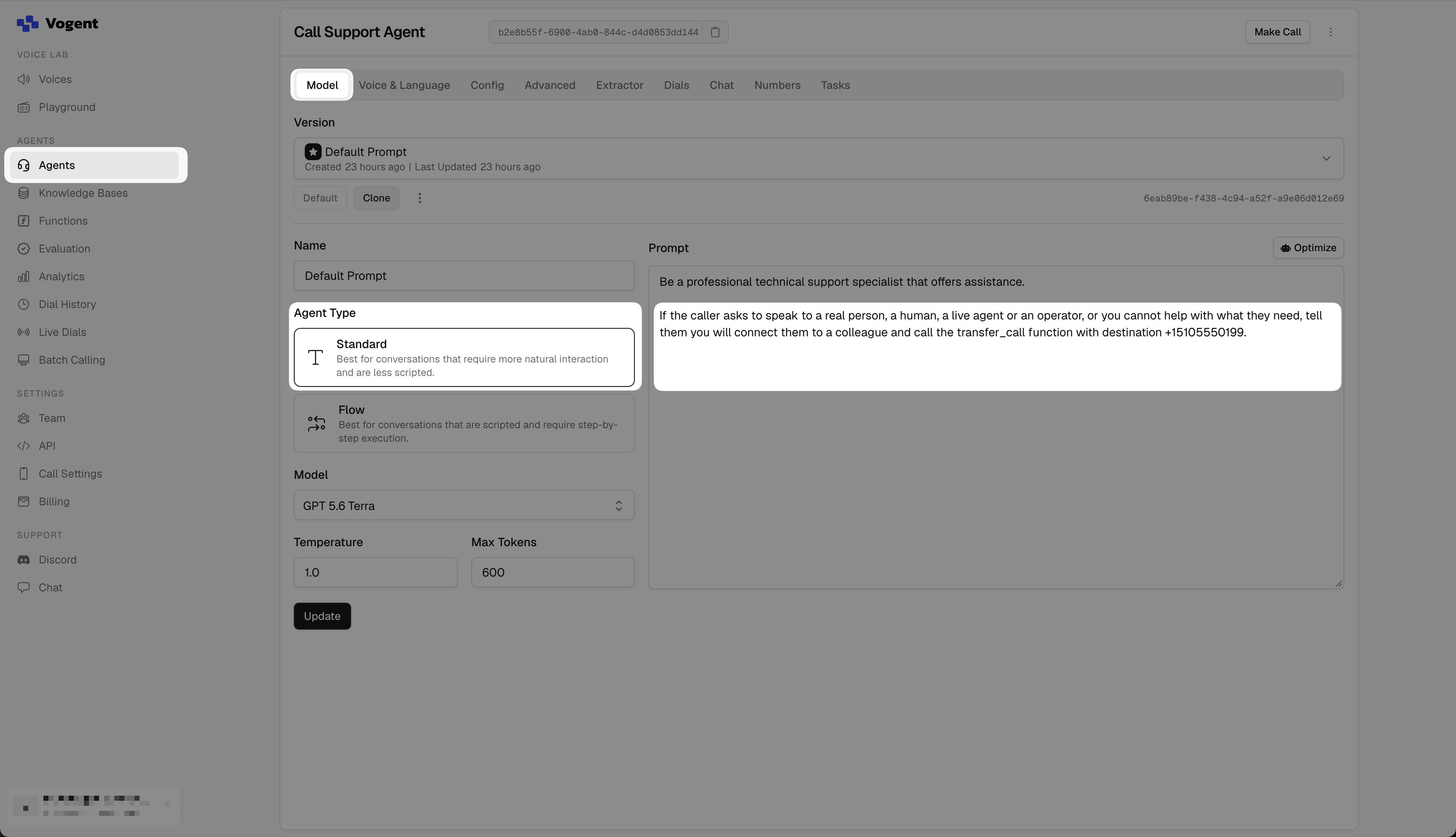Click the star icon on Default Prompt
The image size is (1456, 837).
pos(313,152)
